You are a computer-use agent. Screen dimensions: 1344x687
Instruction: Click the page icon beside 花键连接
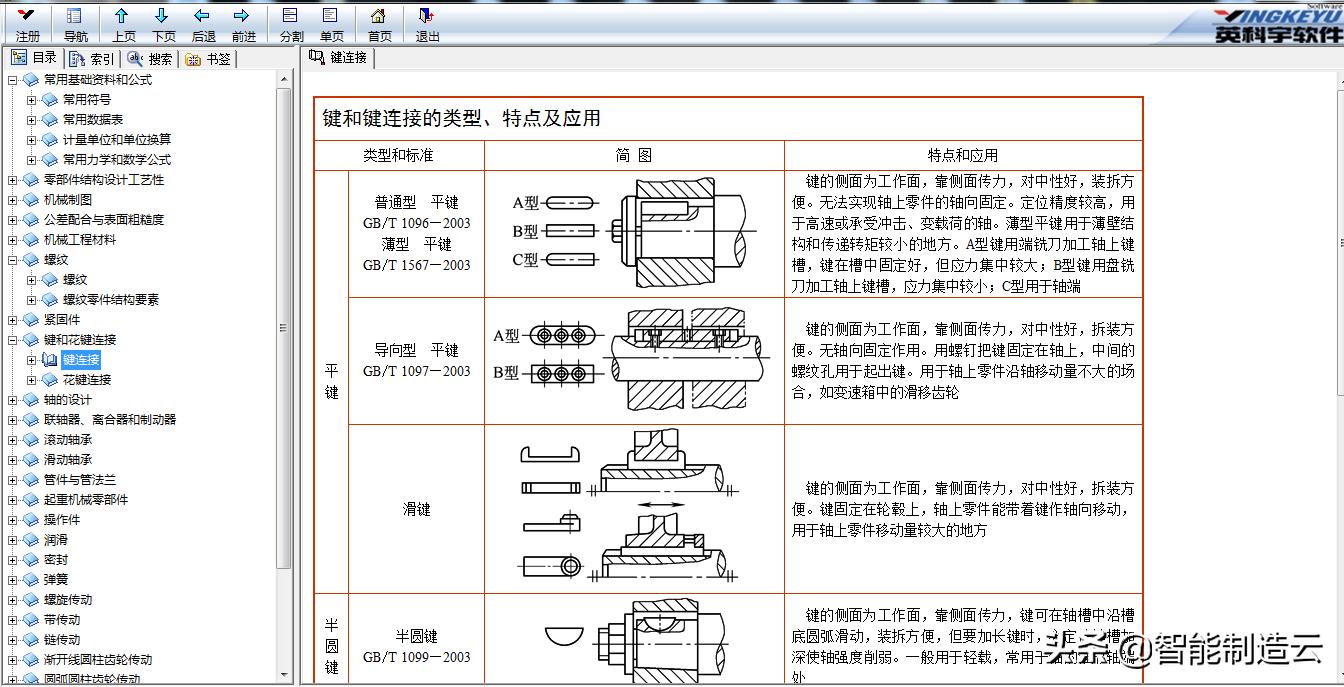click(x=49, y=380)
